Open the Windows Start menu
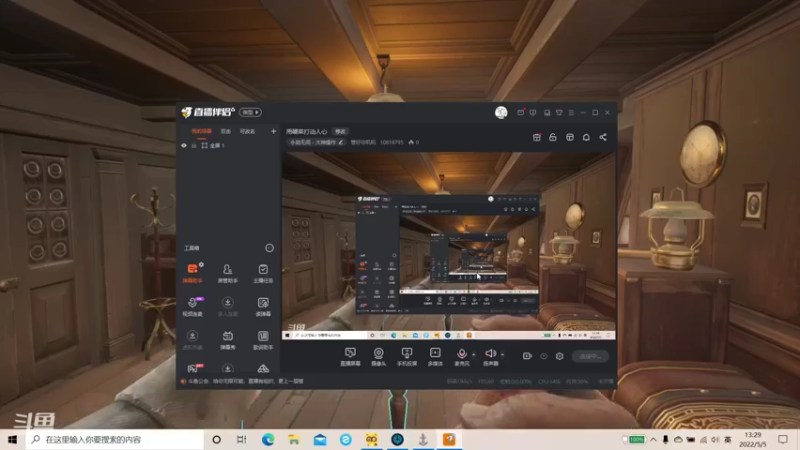The height and width of the screenshot is (450, 800). coord(13,439)
